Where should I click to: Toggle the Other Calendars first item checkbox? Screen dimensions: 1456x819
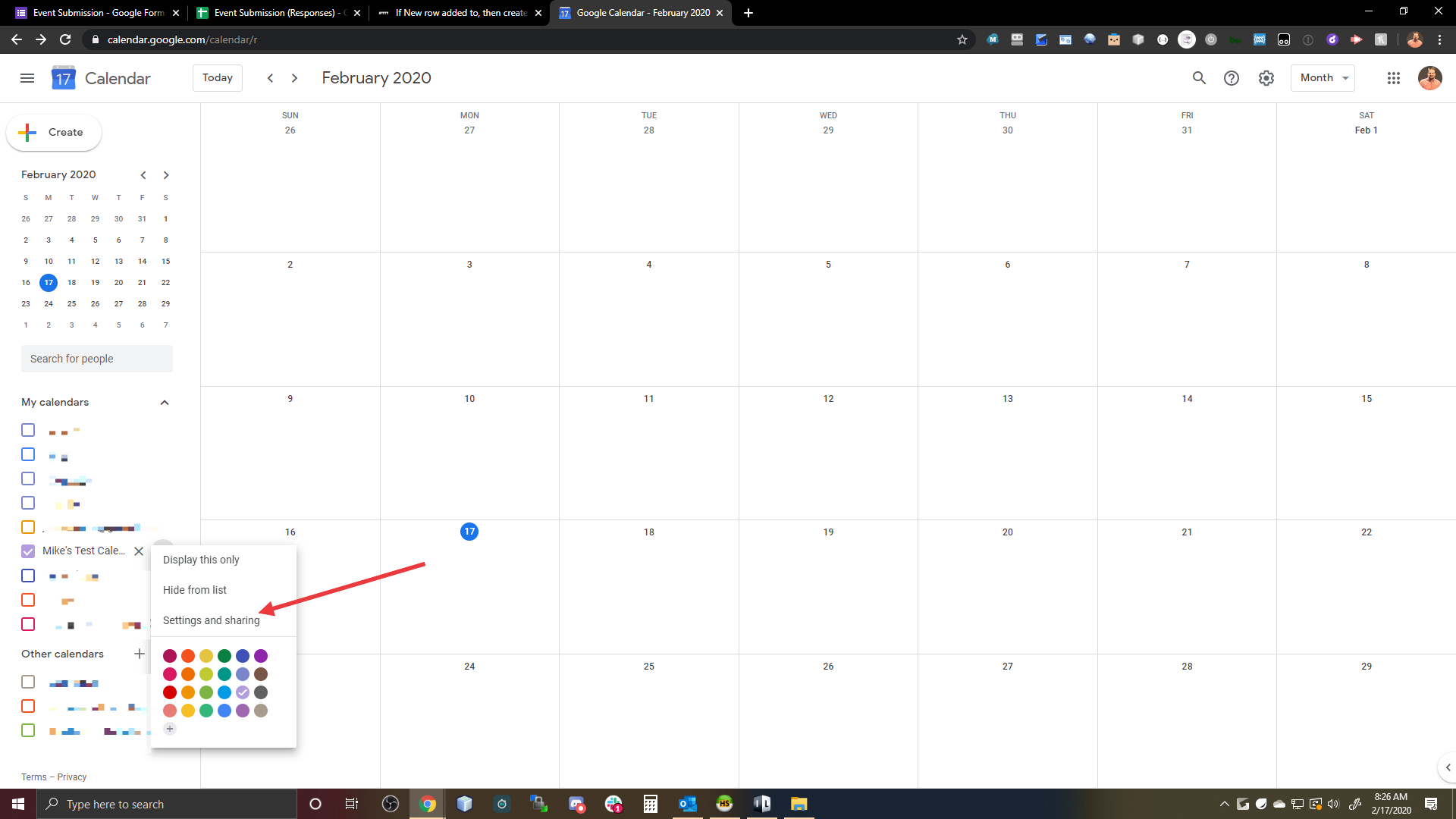click(x=27, y=682)
